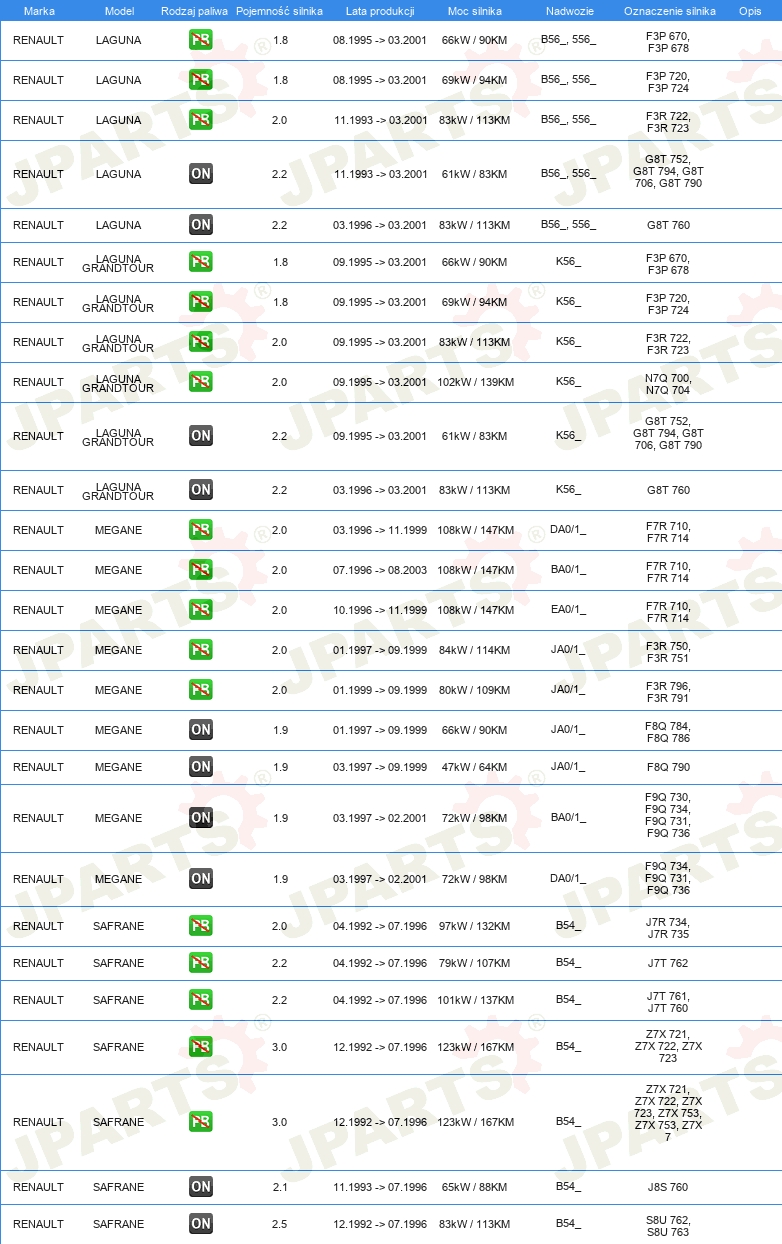
Task: Click the engine capacity 2.5
Action: point(280,1224)
